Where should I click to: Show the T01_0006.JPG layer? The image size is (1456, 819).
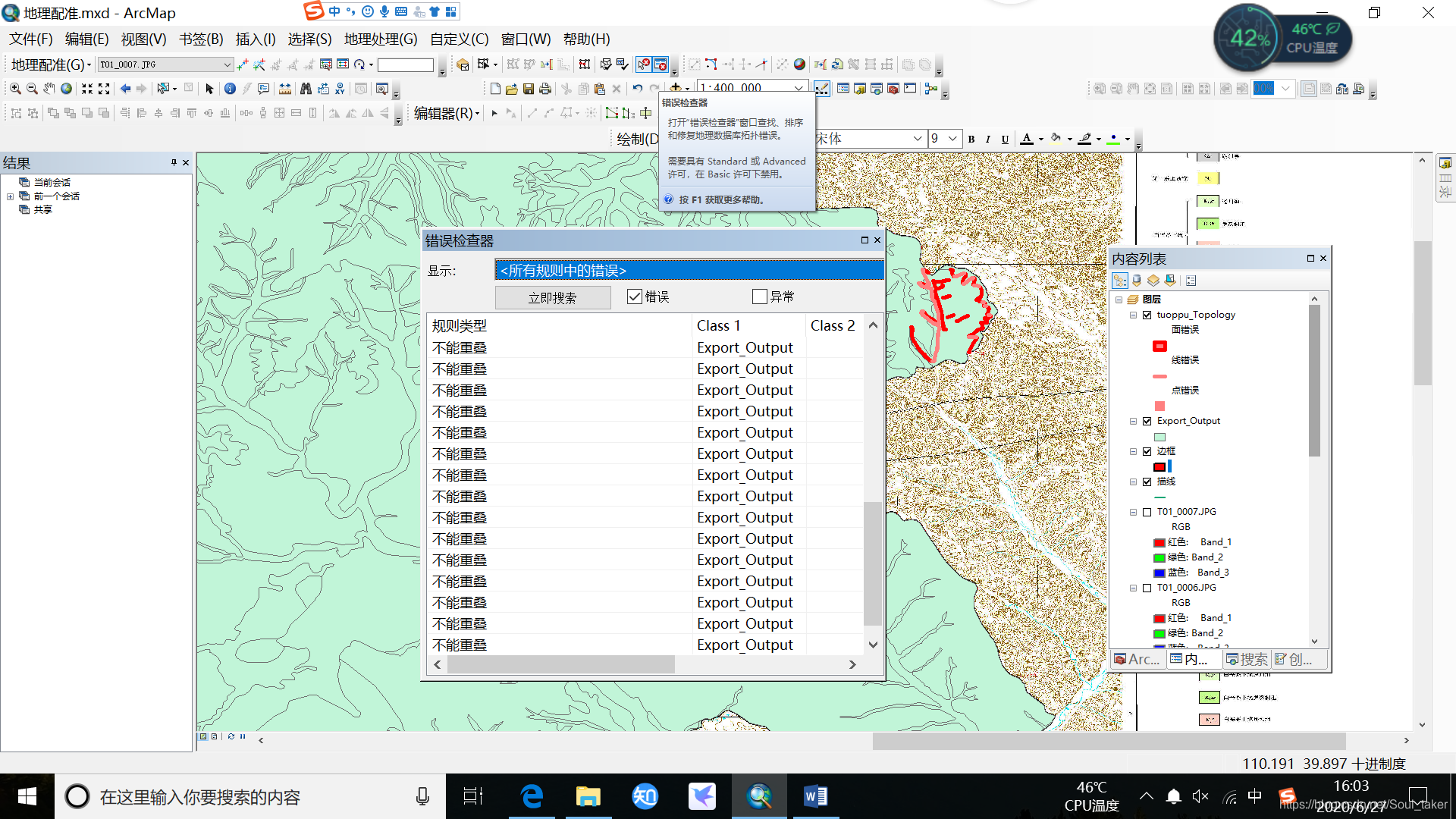pos(1147,588)
